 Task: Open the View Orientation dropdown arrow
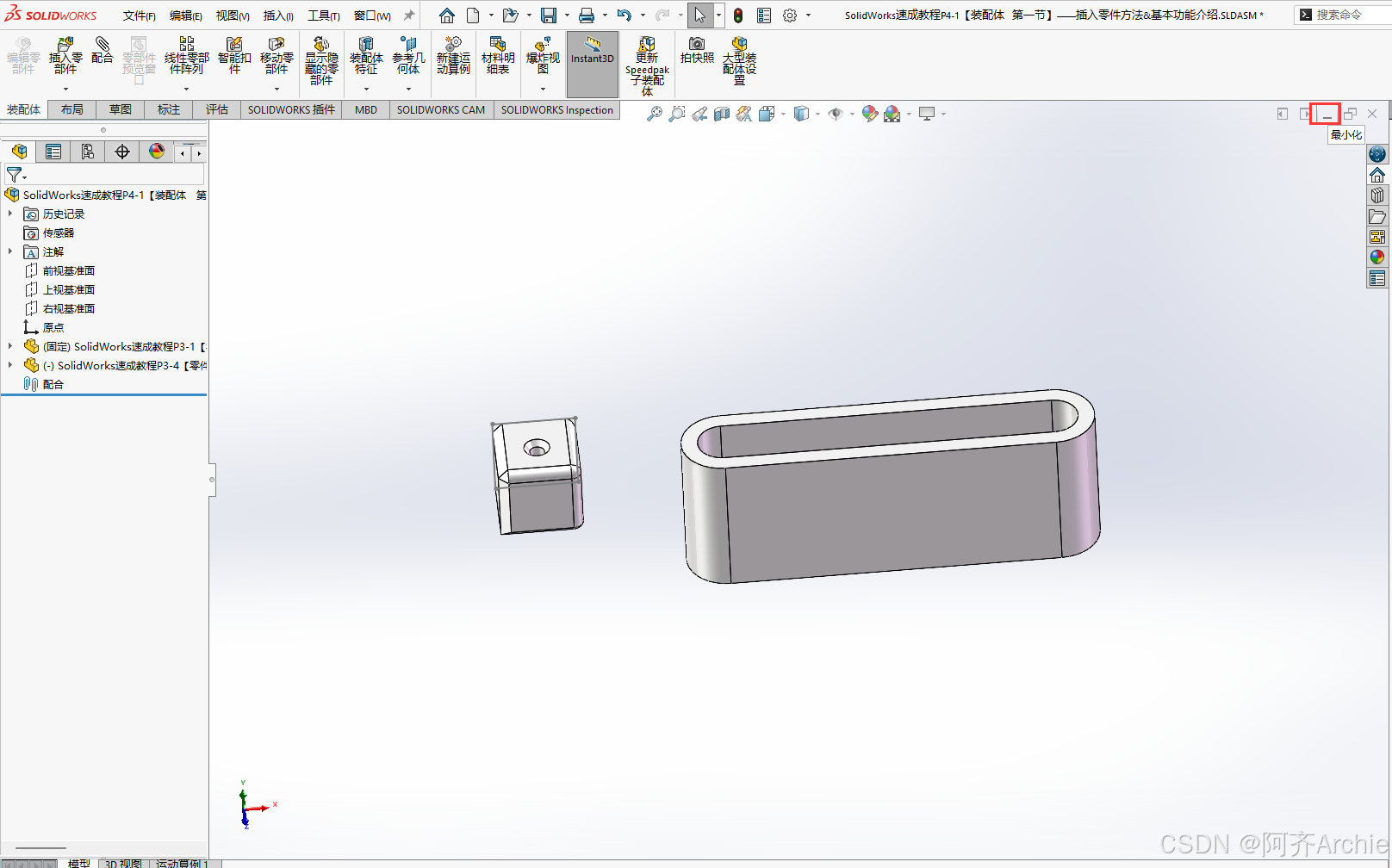(x=783, y=114)
